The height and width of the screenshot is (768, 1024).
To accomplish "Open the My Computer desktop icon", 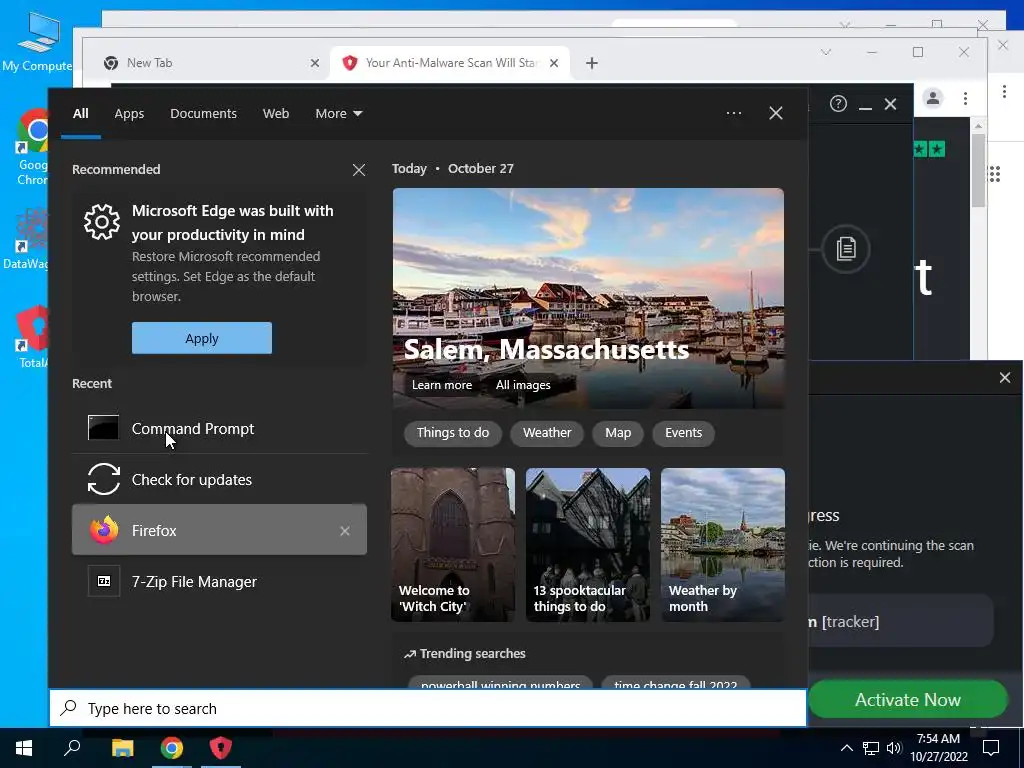I will (x=37, y=42).
